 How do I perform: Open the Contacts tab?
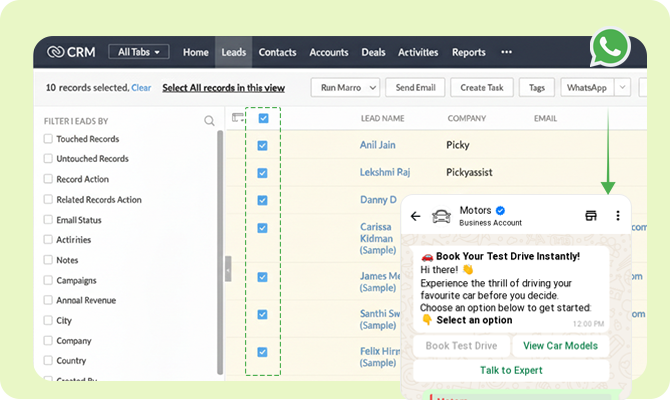click(x=277, y=52)
